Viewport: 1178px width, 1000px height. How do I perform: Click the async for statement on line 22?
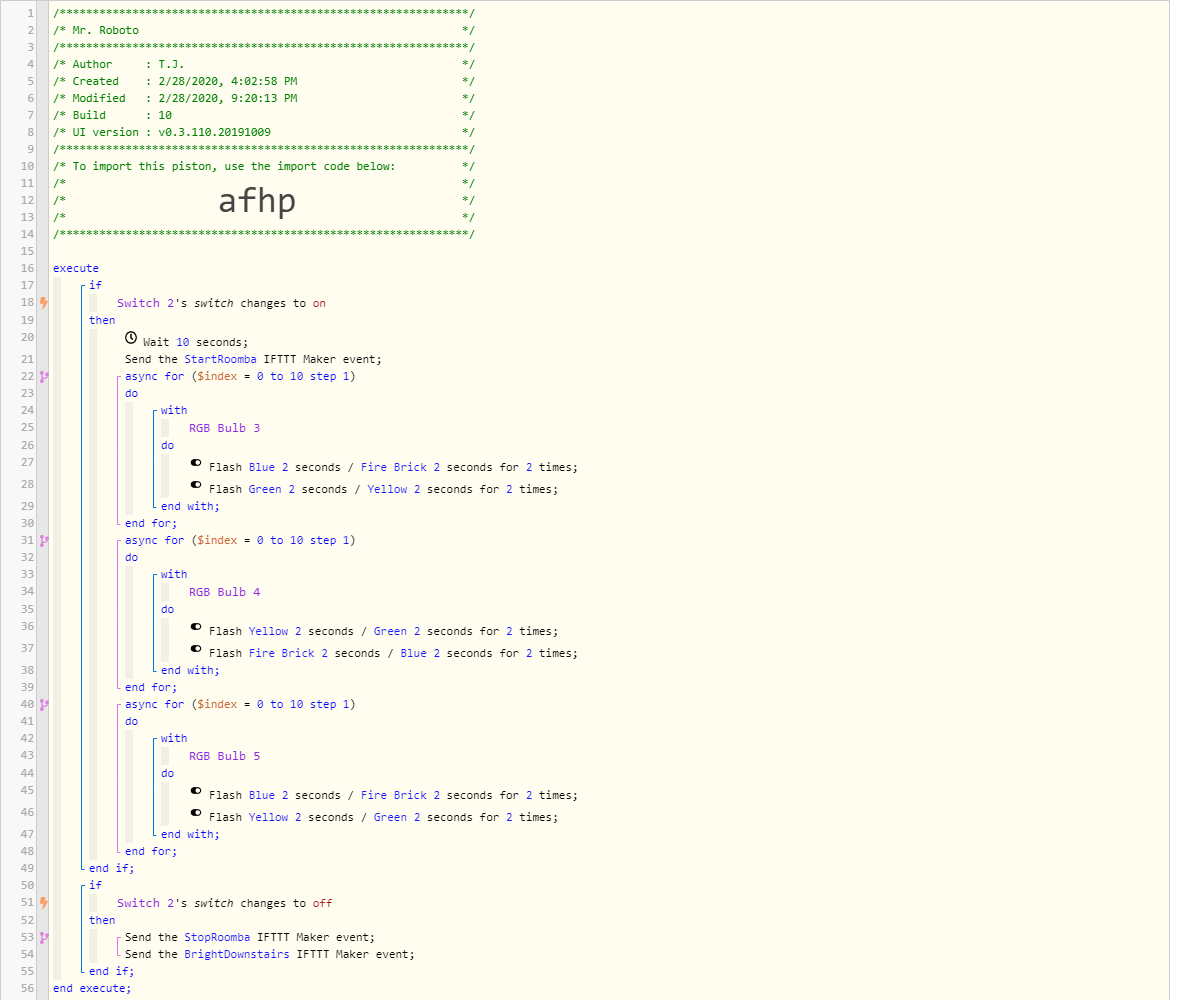coord(240,376)
